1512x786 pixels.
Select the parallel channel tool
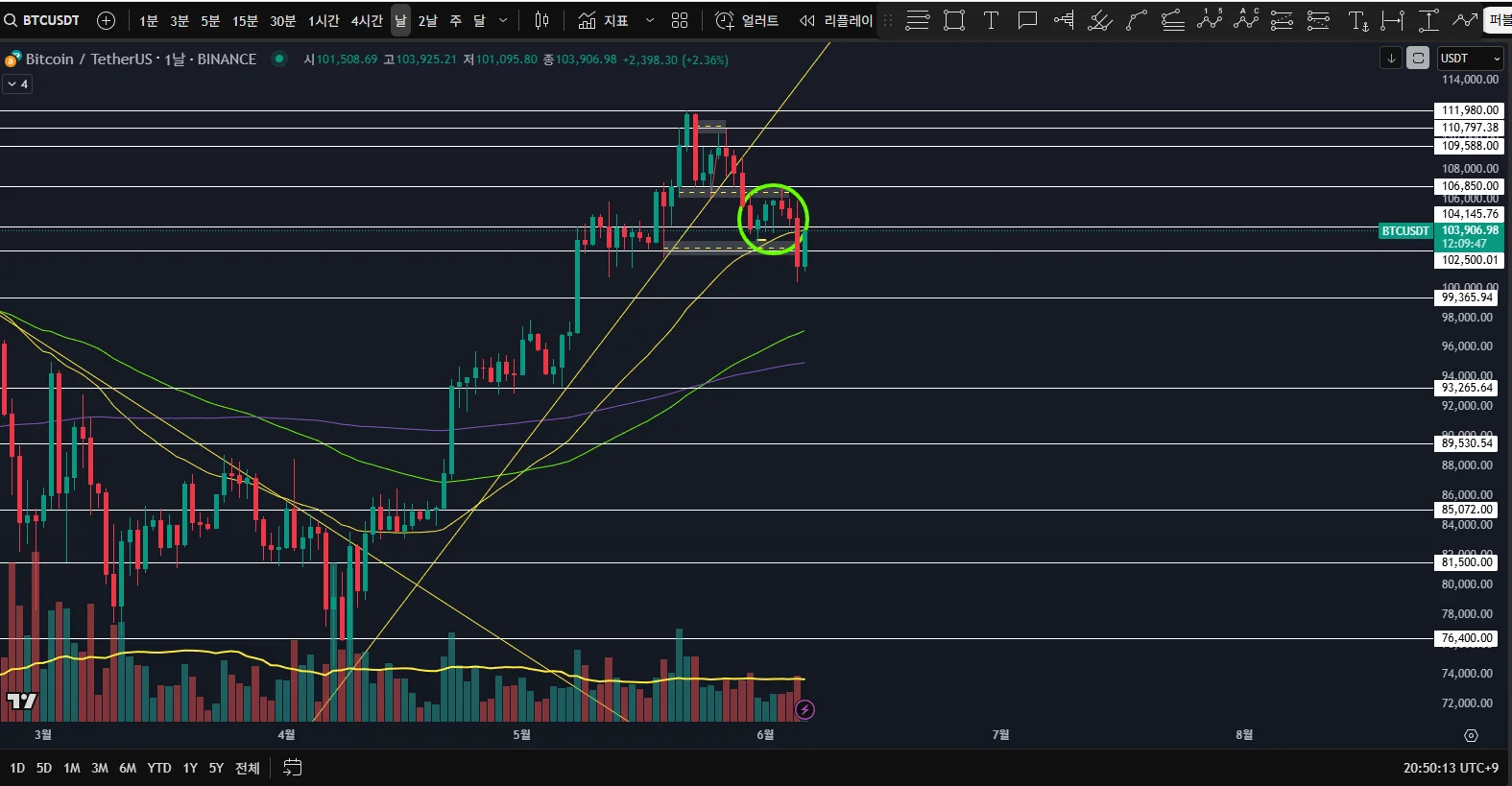(1100, 20)
